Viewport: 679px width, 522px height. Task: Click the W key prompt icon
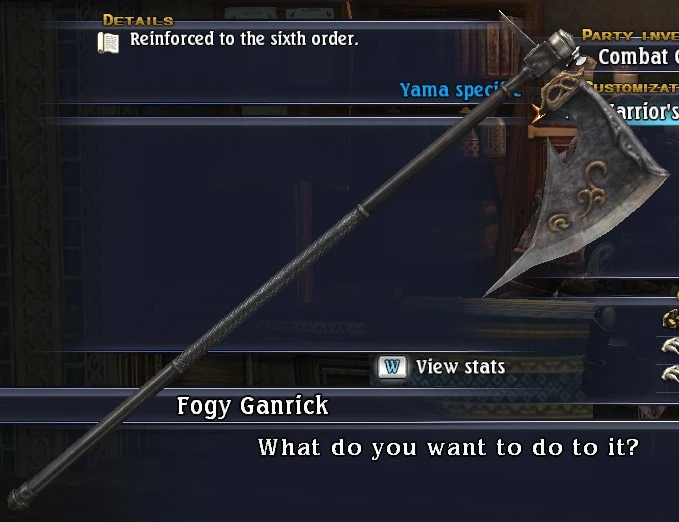coord(392,367)
